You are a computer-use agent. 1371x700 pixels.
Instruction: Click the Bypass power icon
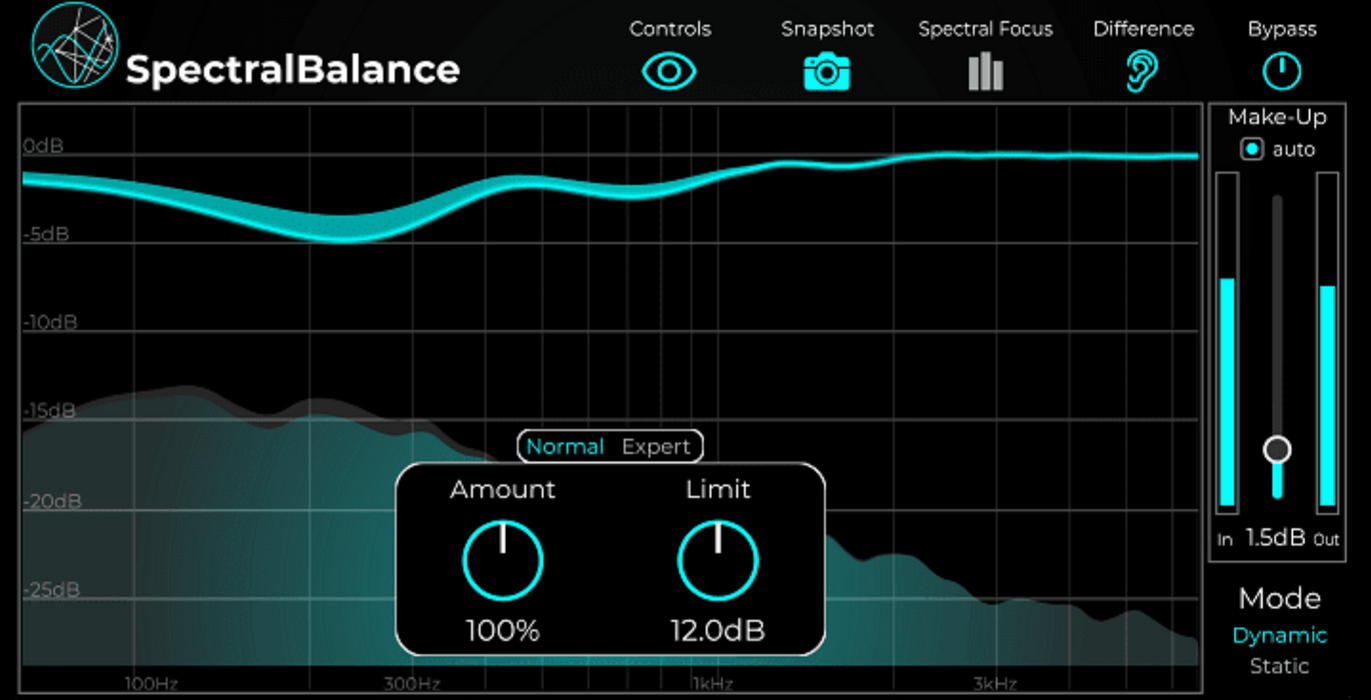[x=1282, y=71]
